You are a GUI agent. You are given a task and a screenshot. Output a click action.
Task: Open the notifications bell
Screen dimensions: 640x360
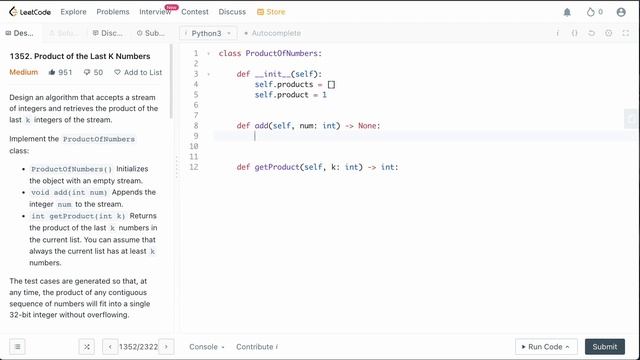click(x=567, y=12)
